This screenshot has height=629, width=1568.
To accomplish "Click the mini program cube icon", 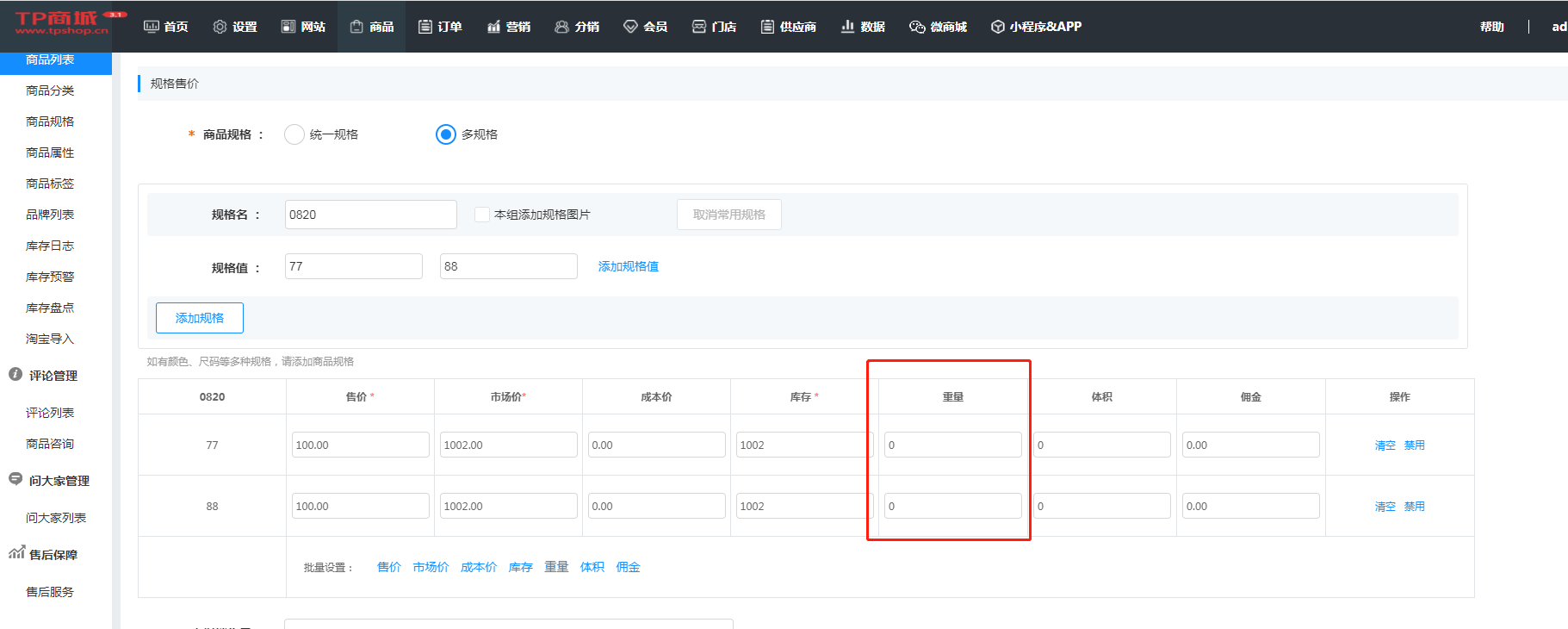I will [x=998, y=27].
